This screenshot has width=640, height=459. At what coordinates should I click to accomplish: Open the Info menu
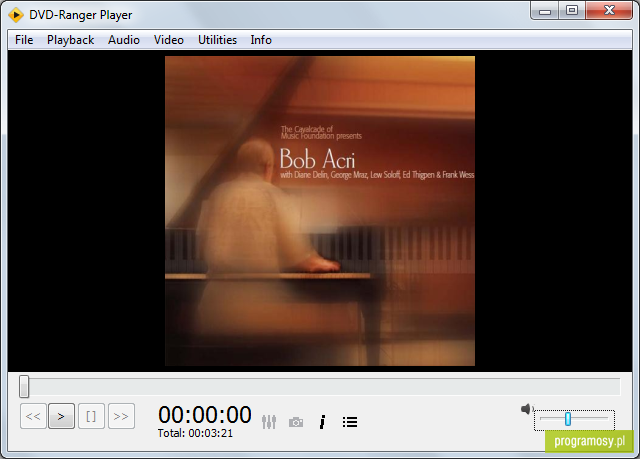coord(261,40)
